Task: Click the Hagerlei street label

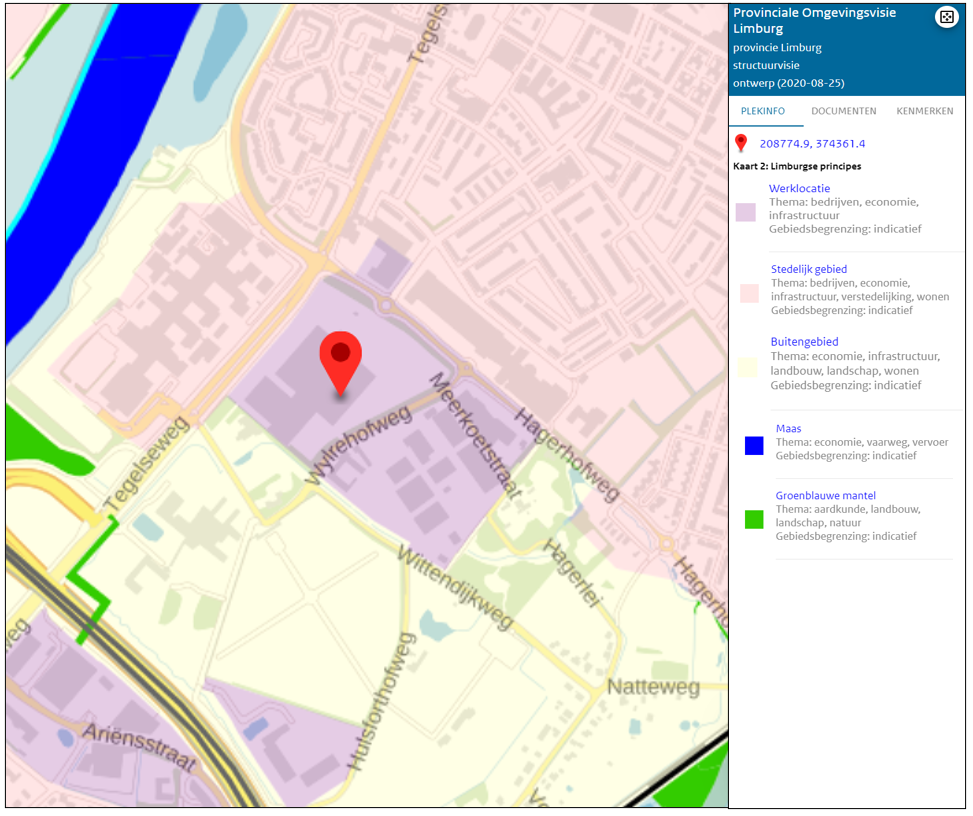Action: pyautogui.click(x=573, y=573)
